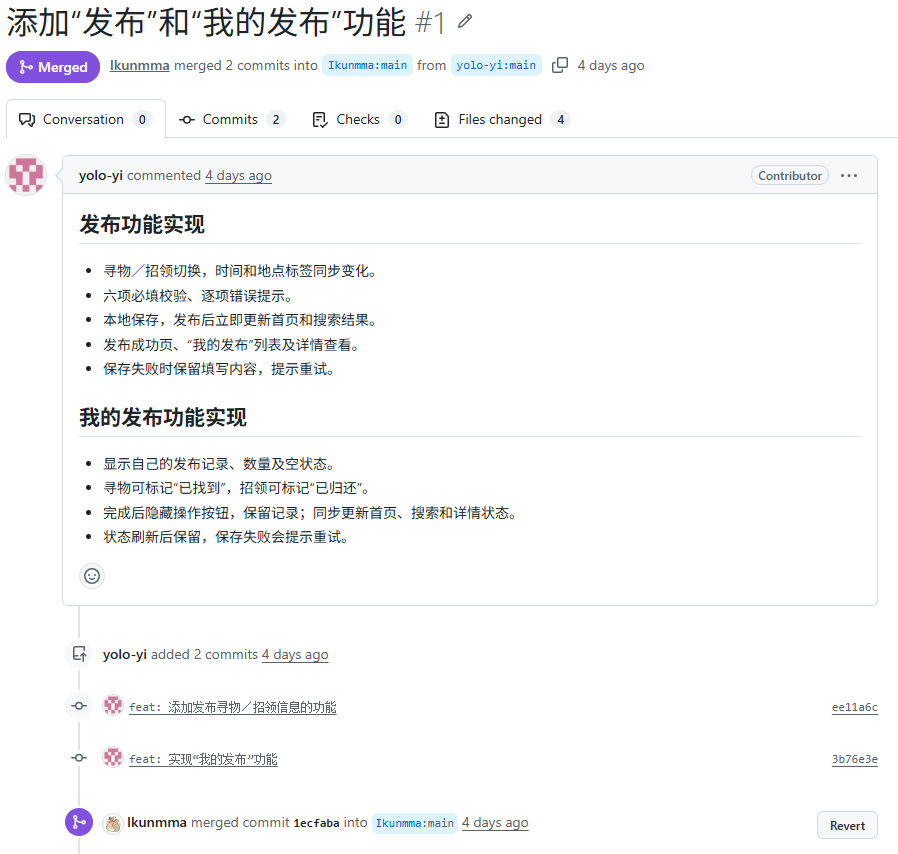Open the added 2 commits timestamp link
Screen dimensions: 898x854
(295, 654)
